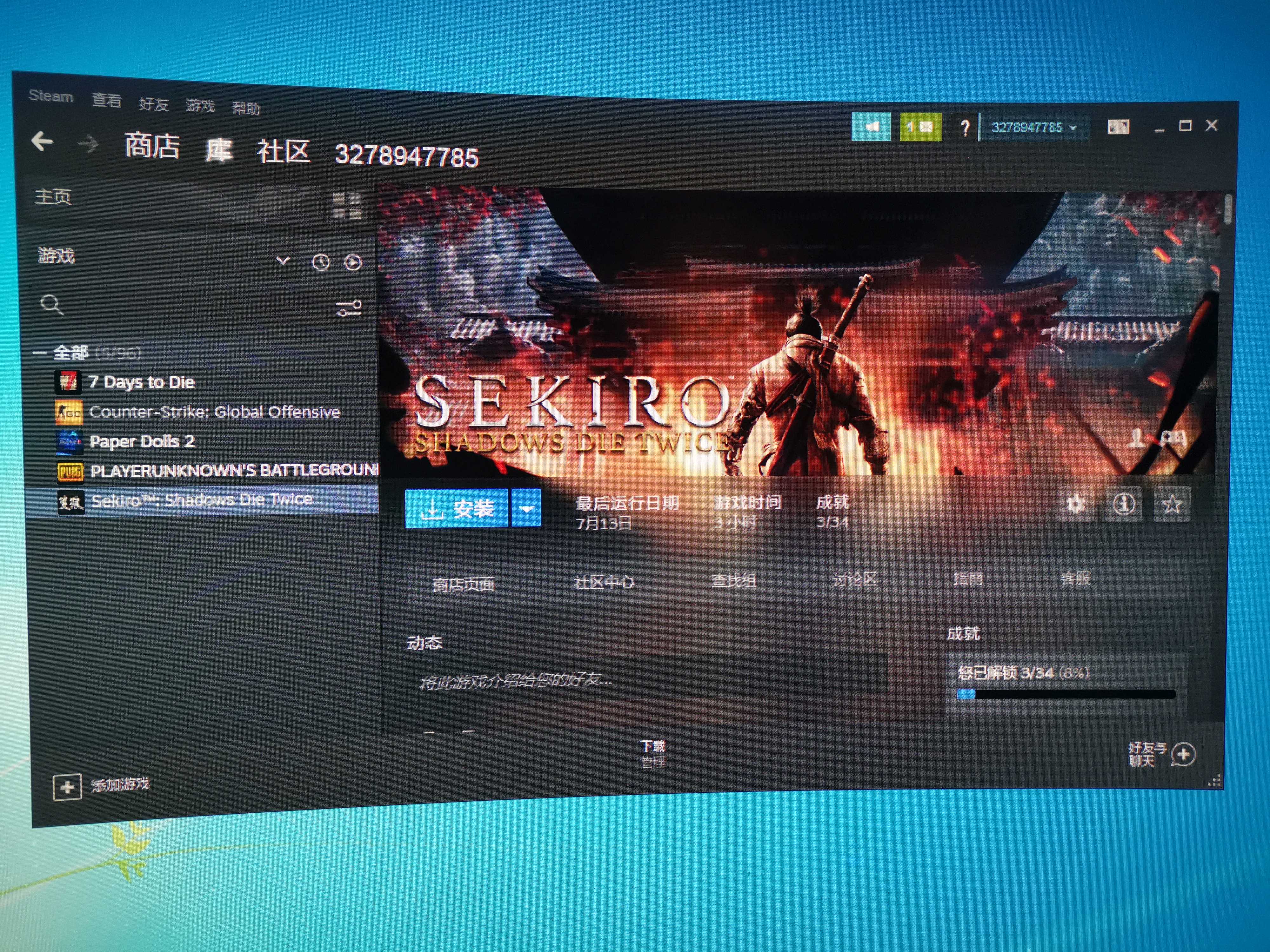Go to the 商店 tab
Viewport: 1270px width, 952px height.
[151, 146]
